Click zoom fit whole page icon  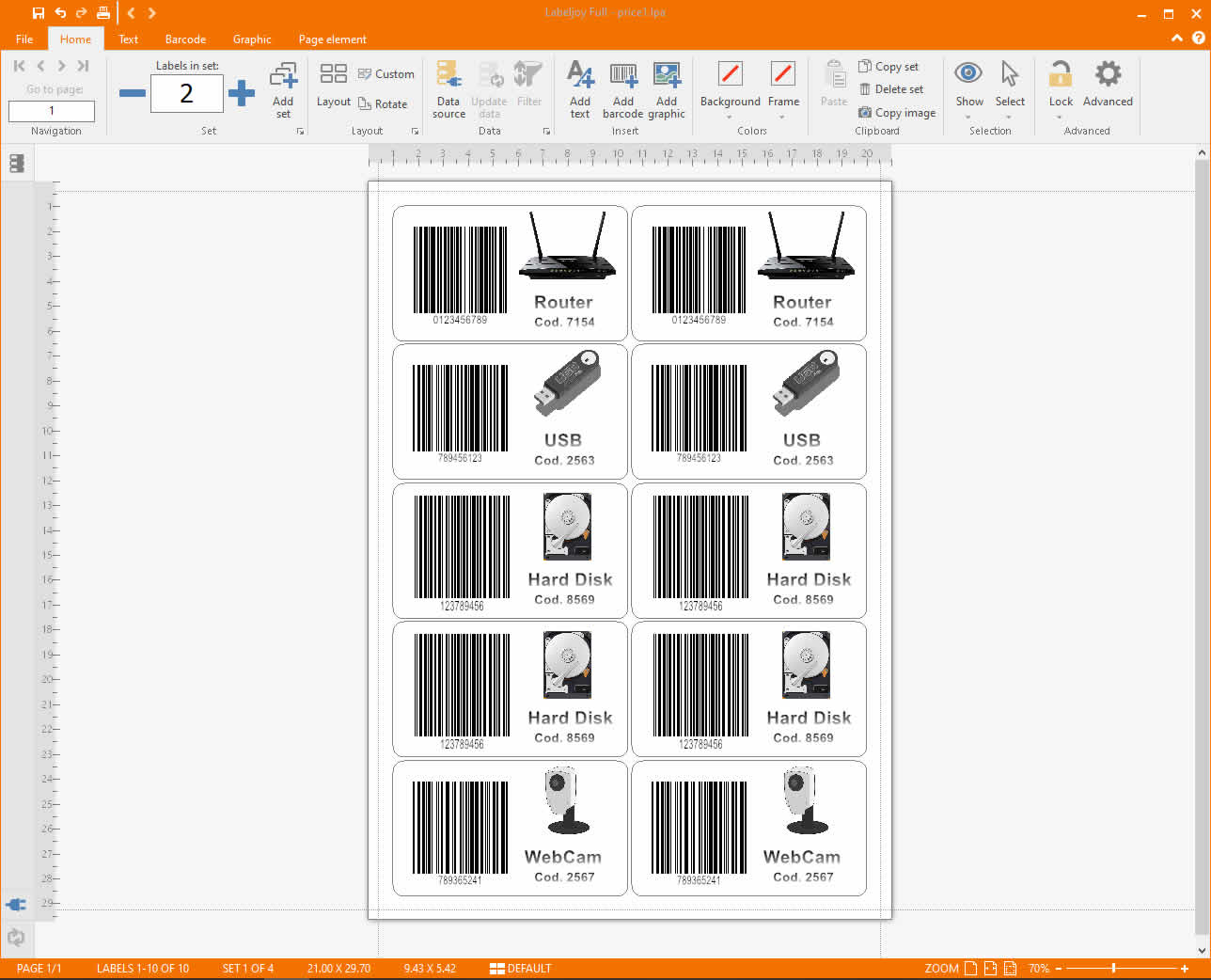970,969
